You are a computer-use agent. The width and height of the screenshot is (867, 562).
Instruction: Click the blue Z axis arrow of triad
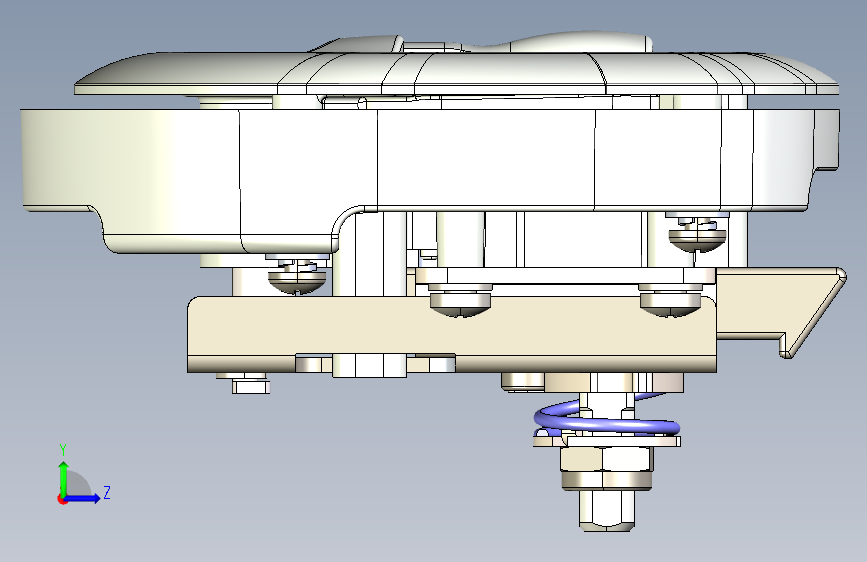click(x=83, y=498)
